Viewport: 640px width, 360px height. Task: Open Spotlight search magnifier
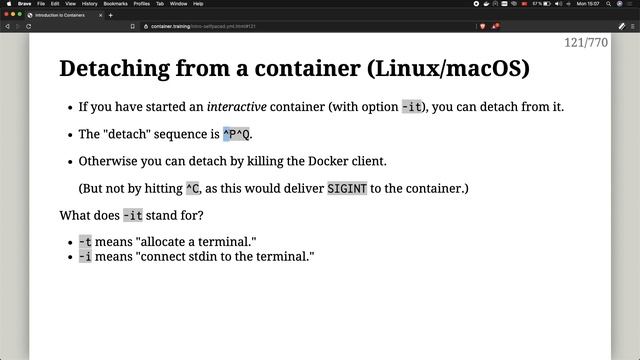coord(609,4)
